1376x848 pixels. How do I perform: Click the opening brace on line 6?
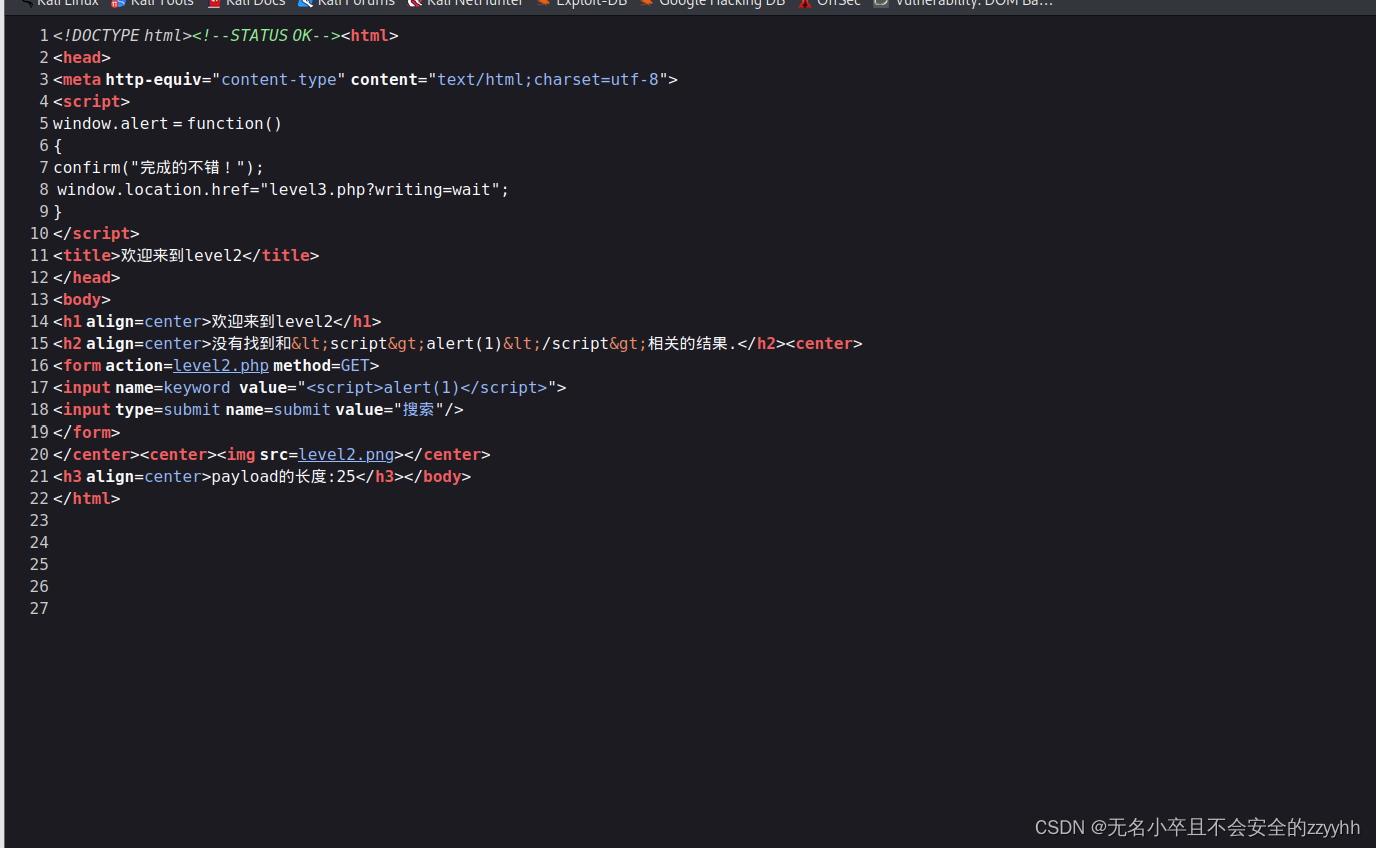(58, 146)
